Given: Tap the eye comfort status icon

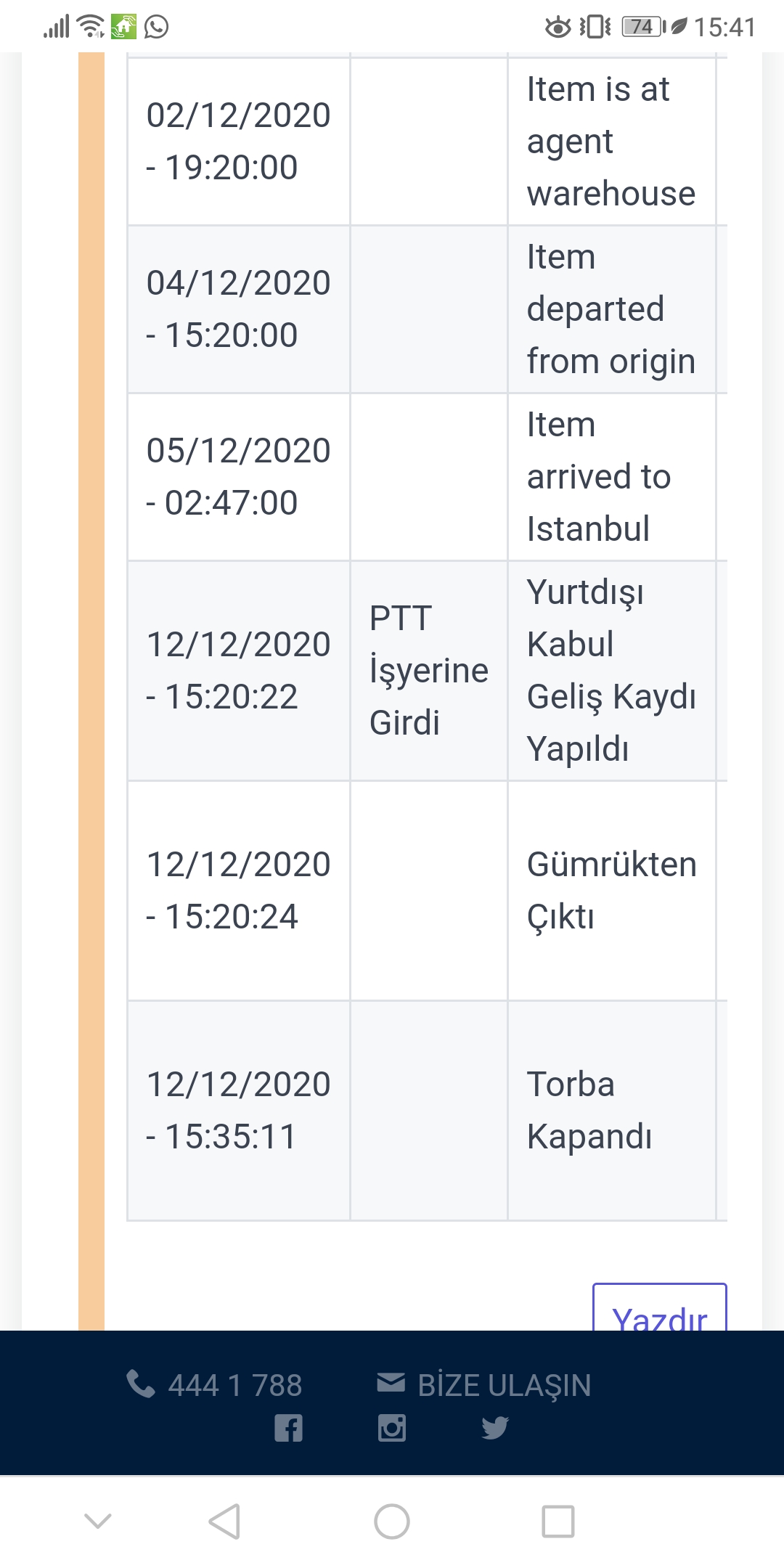Looking at the screenshot, I should tap(558, 28).
